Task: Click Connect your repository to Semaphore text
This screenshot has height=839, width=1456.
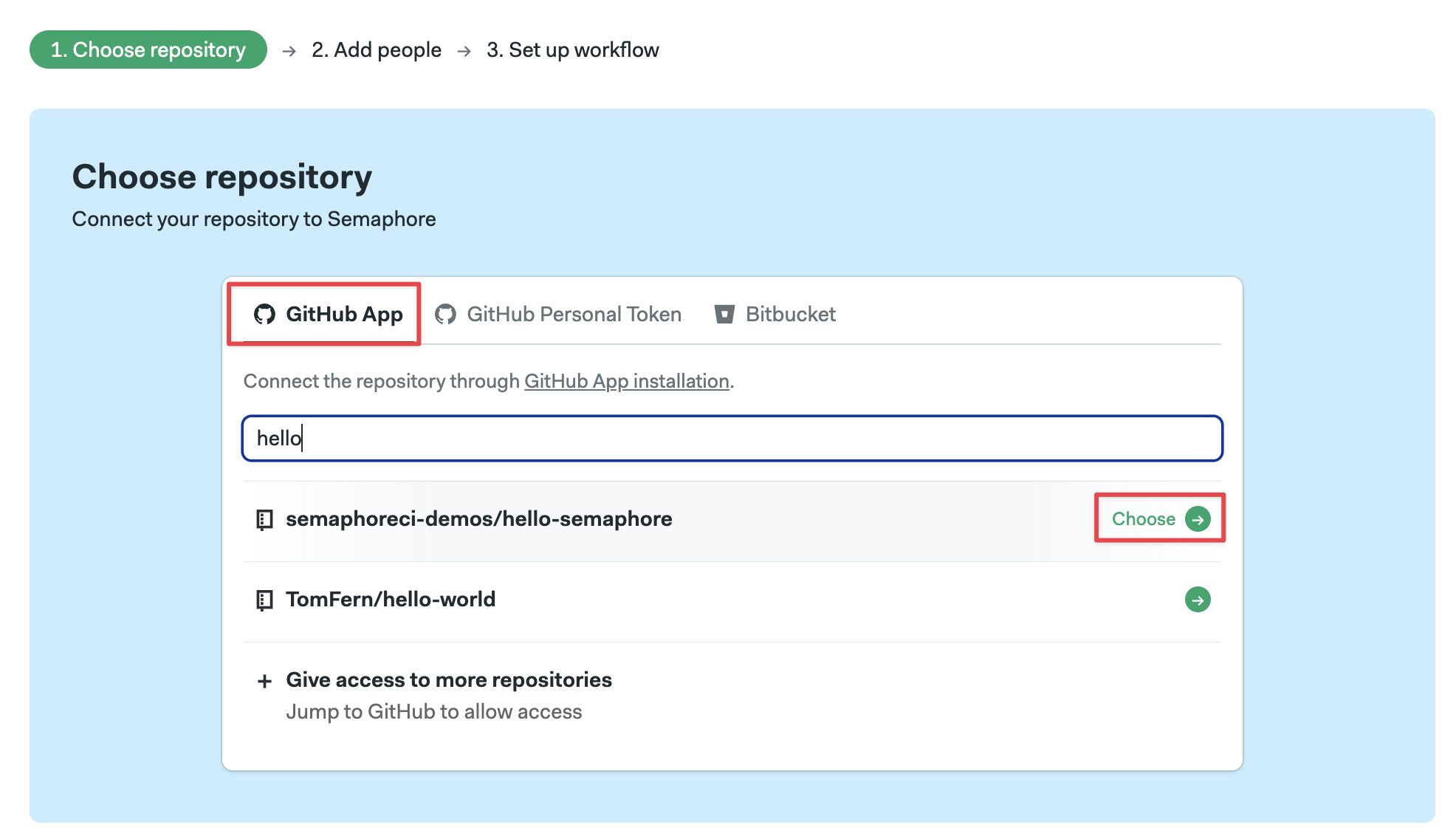Action: (254, 219)
